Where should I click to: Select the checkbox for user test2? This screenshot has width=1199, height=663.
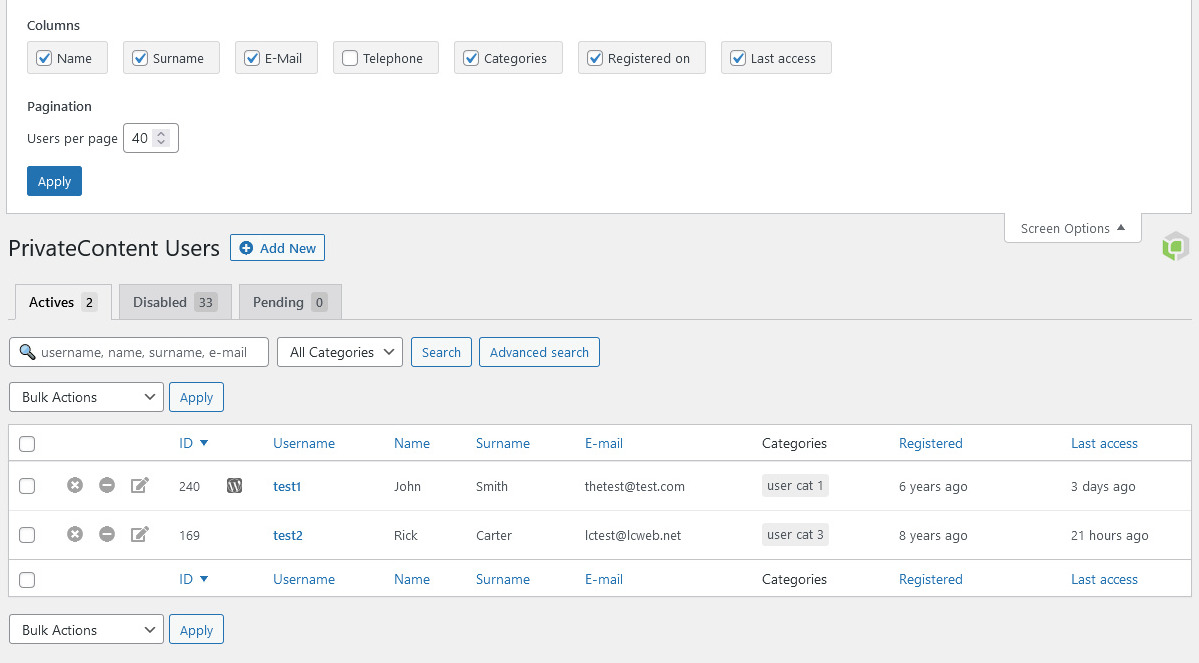pos(27,535)
